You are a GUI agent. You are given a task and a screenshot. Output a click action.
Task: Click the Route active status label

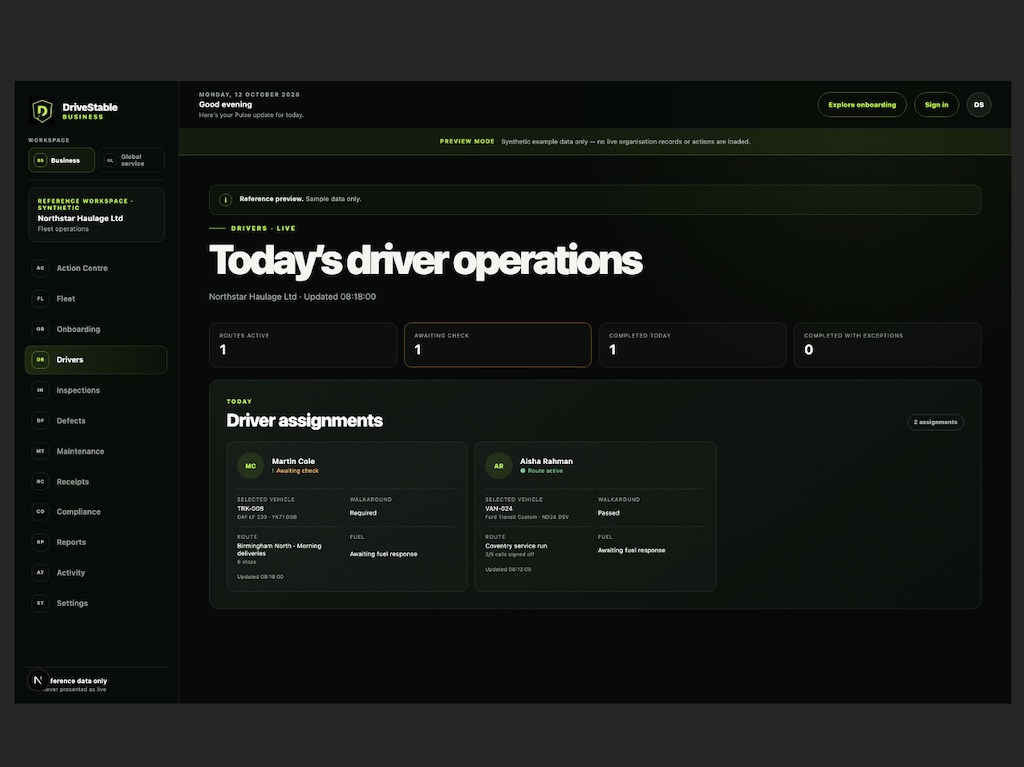541,470
